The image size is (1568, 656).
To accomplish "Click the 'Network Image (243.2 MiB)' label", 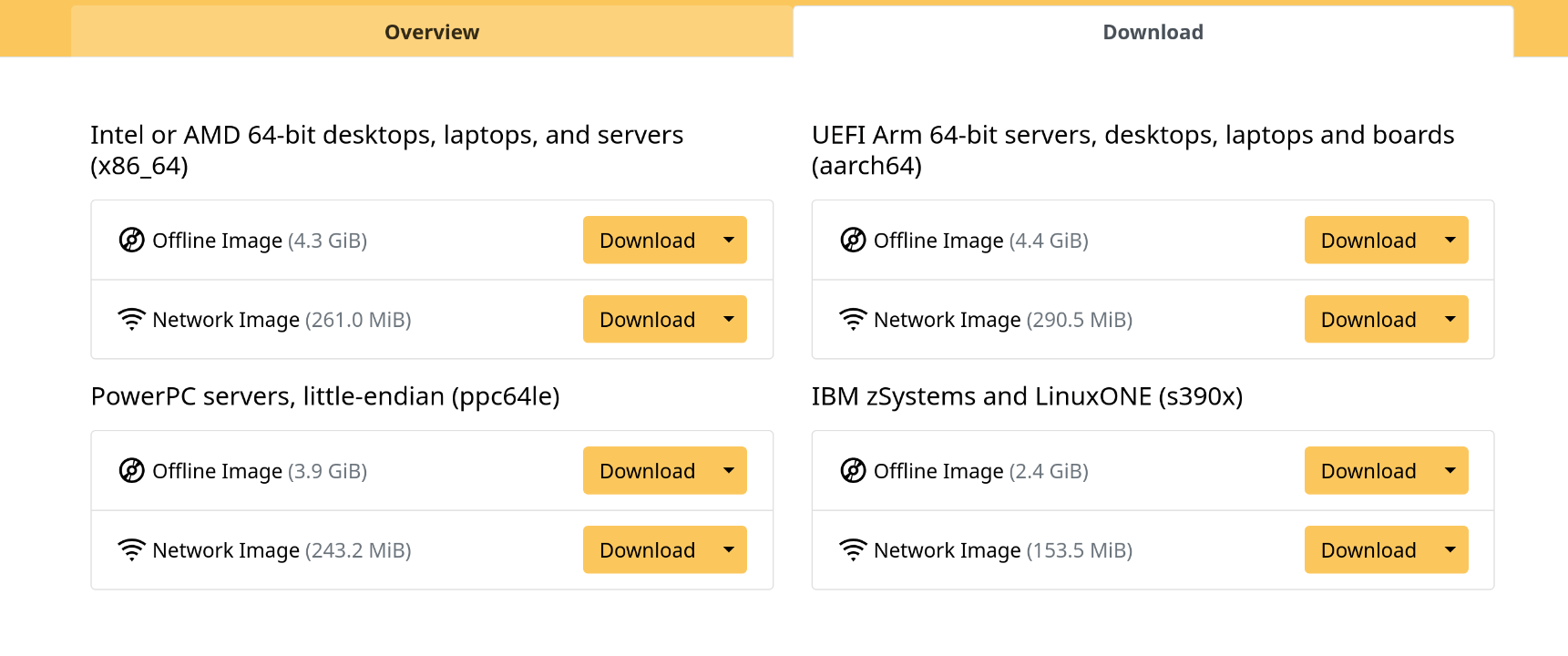I will pos(282,550).
